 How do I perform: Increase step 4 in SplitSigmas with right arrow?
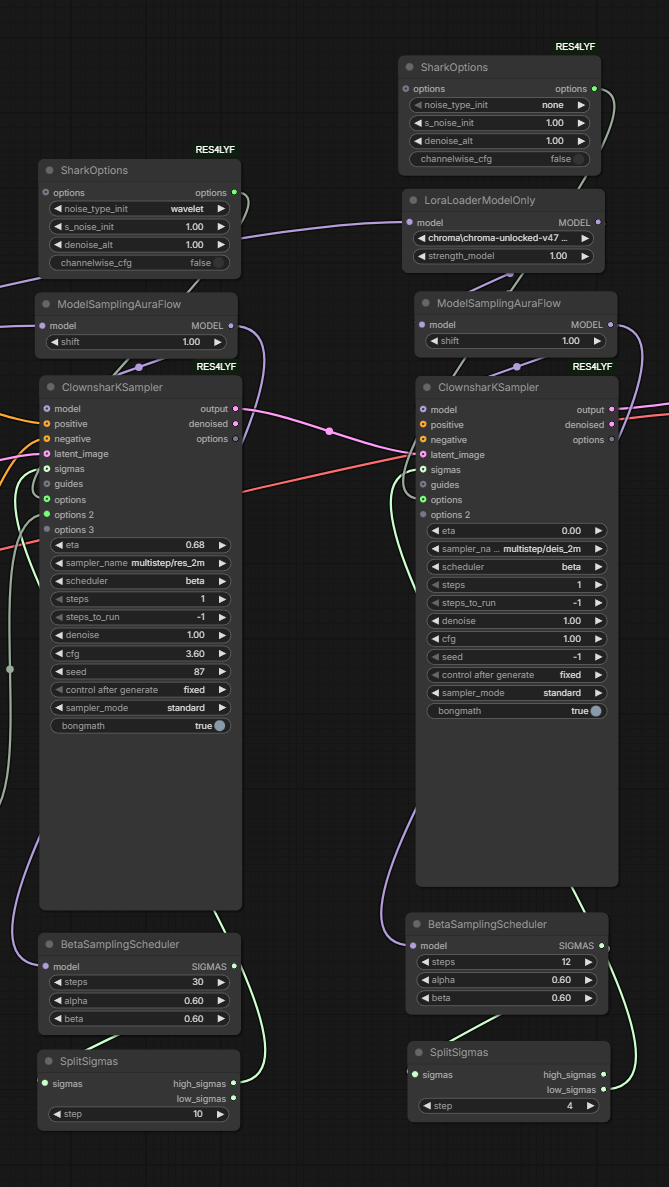[x=590, y=1106]
